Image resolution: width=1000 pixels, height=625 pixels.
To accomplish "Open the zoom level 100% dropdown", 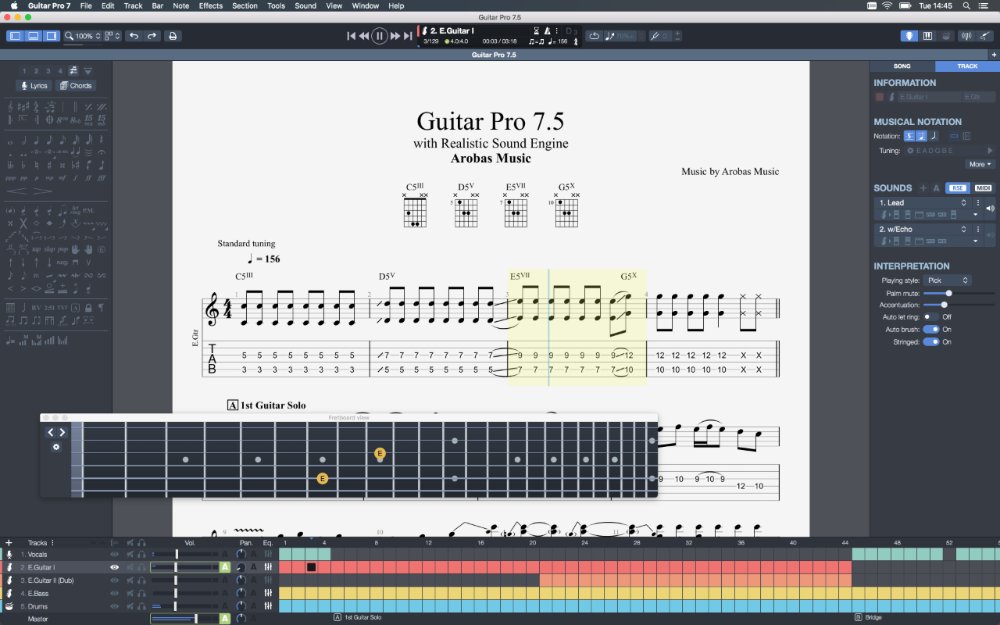I will 83,36.
